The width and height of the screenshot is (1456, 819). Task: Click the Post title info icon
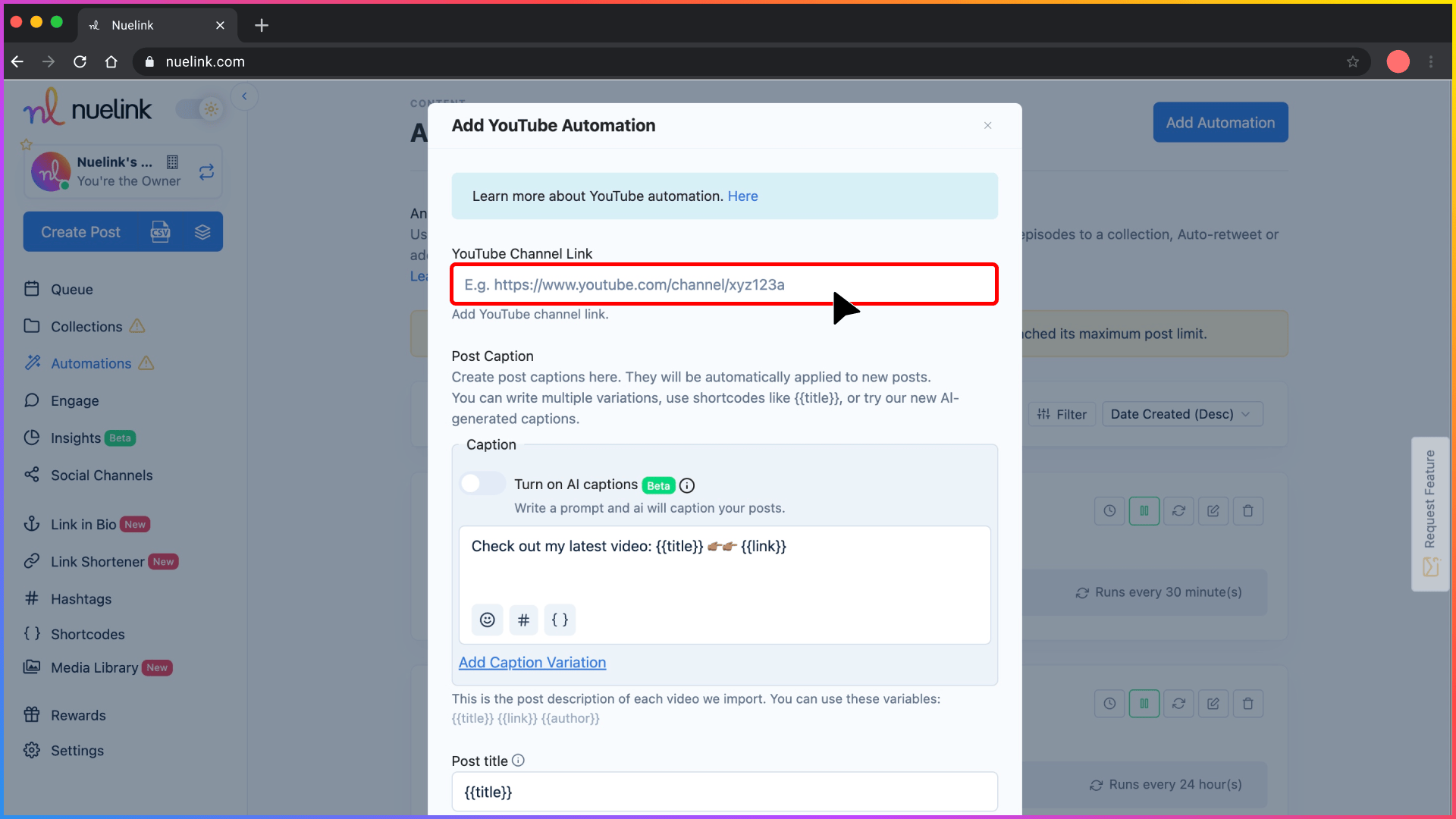point(518,761)
